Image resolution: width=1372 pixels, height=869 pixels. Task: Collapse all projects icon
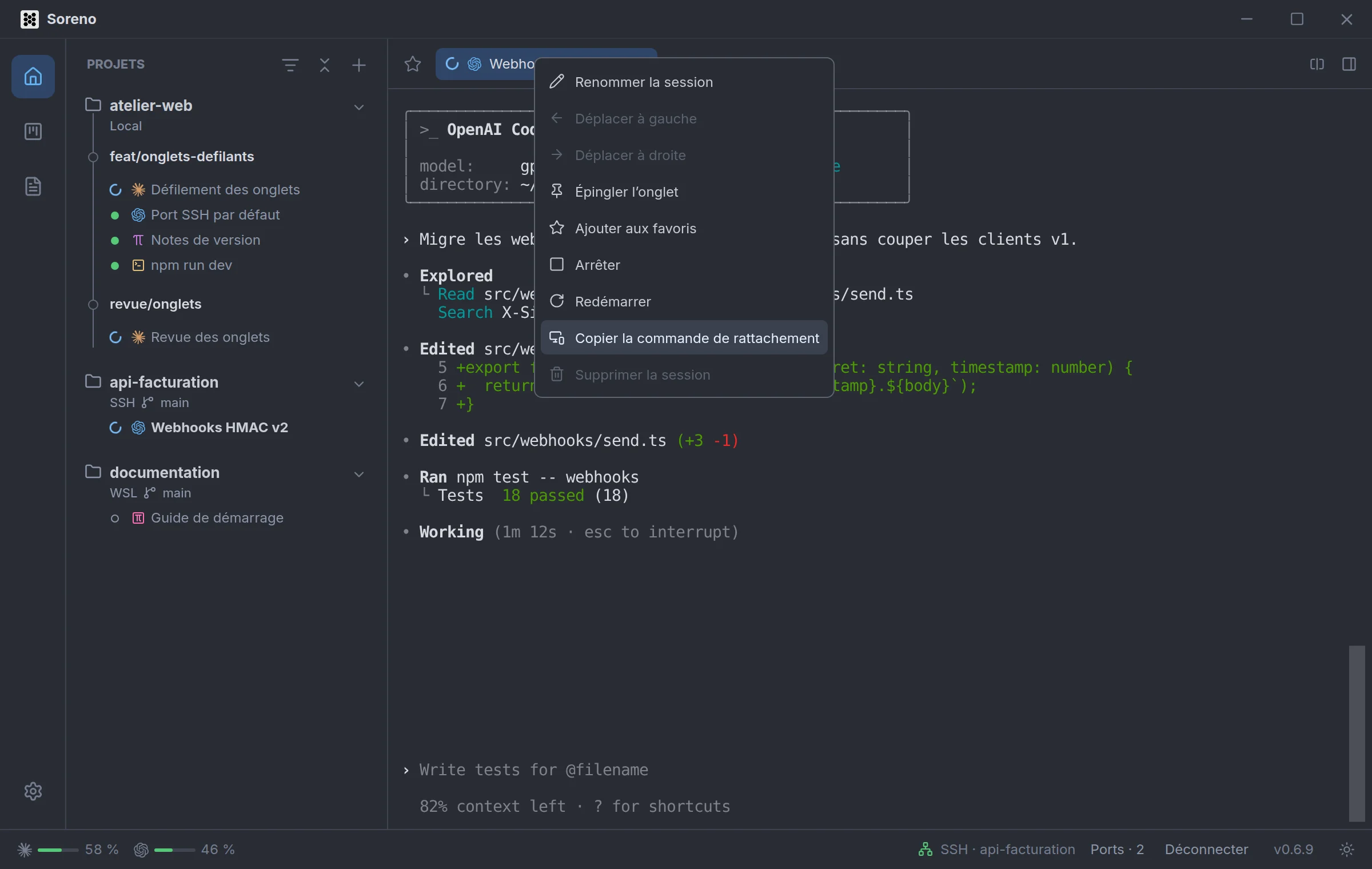(x=325, y=65)
